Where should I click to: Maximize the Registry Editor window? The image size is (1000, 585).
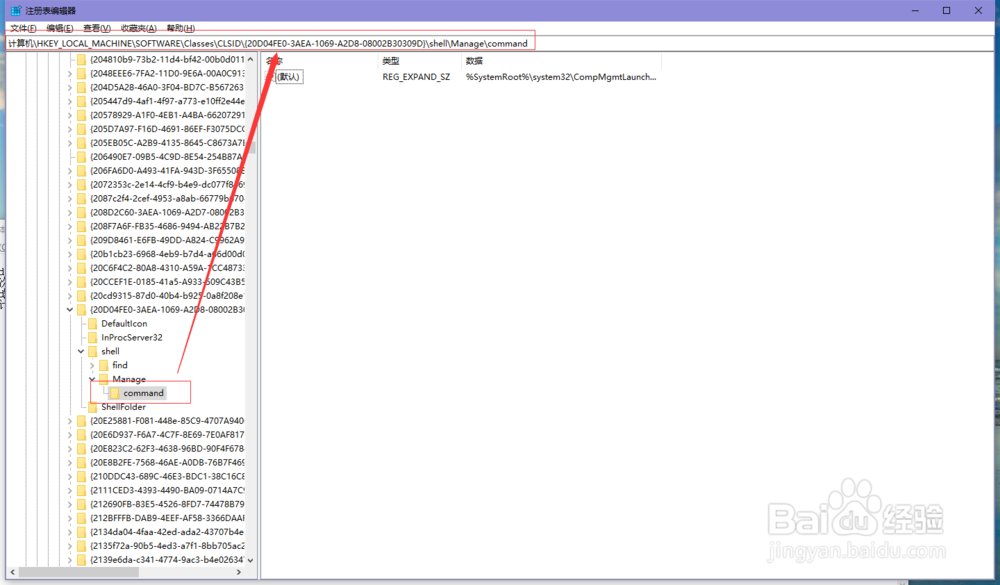(x=946, y=10)
